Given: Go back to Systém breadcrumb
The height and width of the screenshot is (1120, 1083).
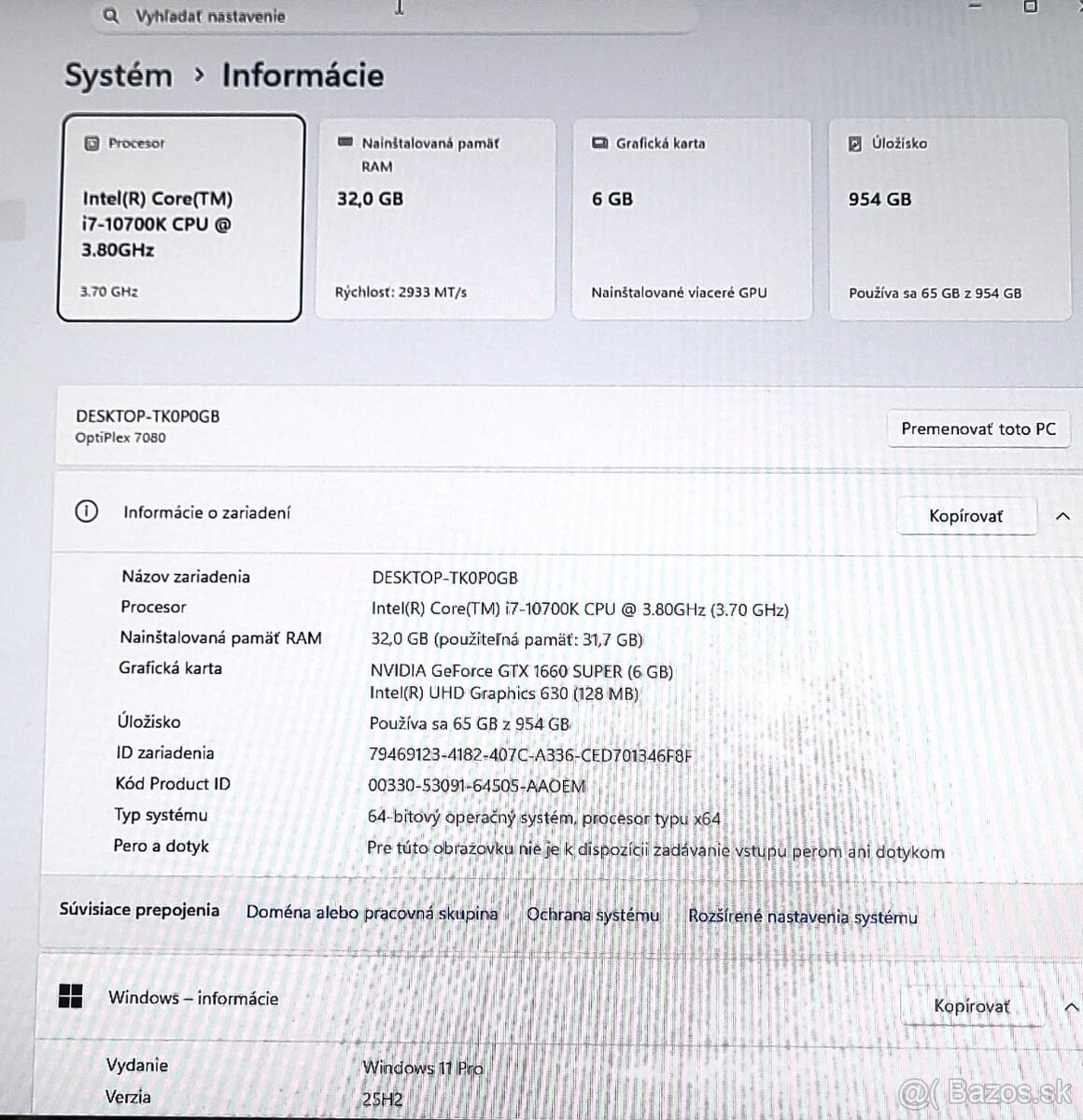Looking at the screenshot, I should coord(119,76).
